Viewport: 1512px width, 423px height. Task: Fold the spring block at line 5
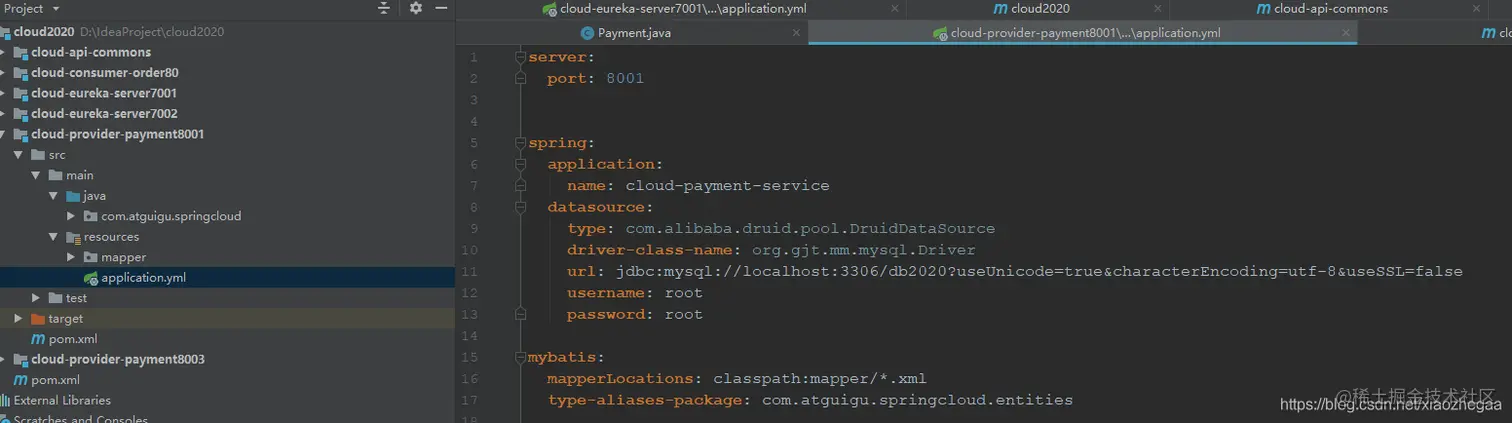520,143
